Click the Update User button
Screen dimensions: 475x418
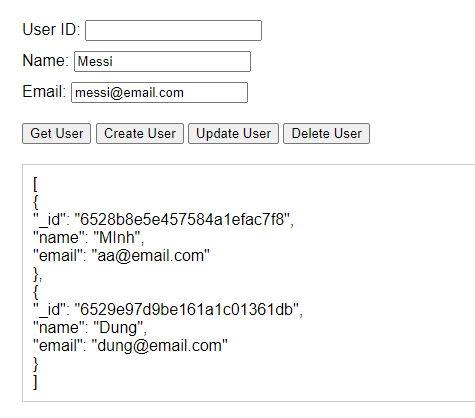[233, 133]
